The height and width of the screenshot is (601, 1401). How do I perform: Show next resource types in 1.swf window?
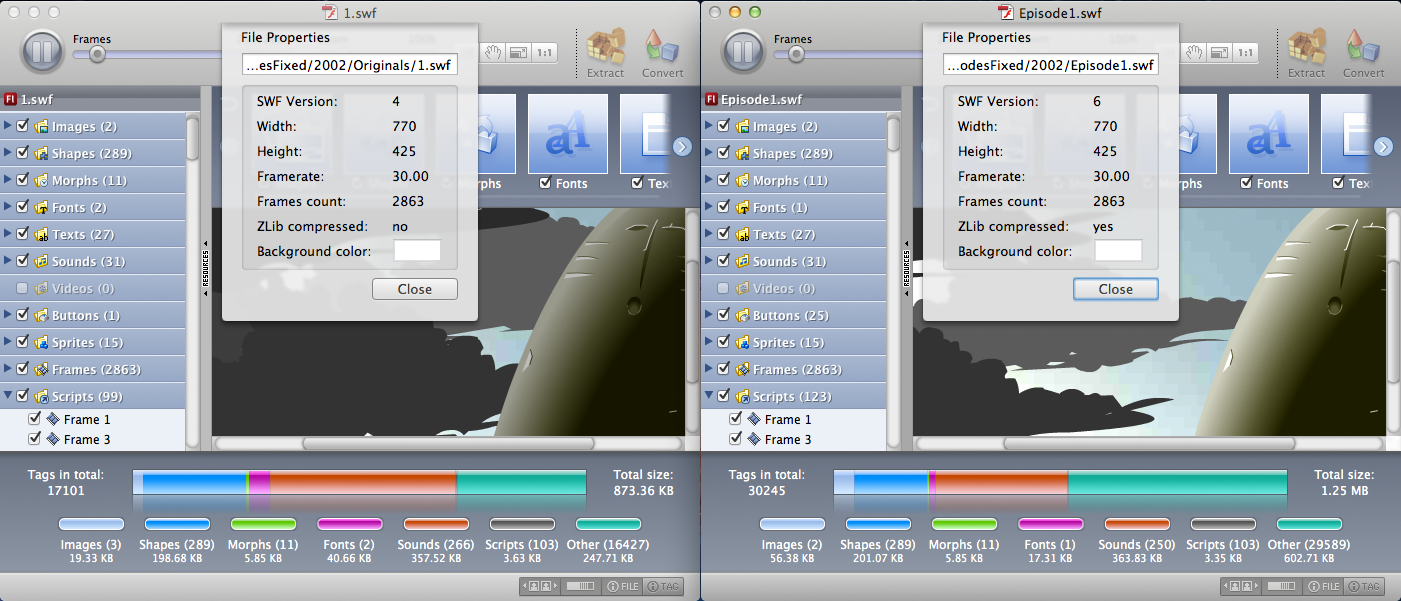click(x=682, y=147)
